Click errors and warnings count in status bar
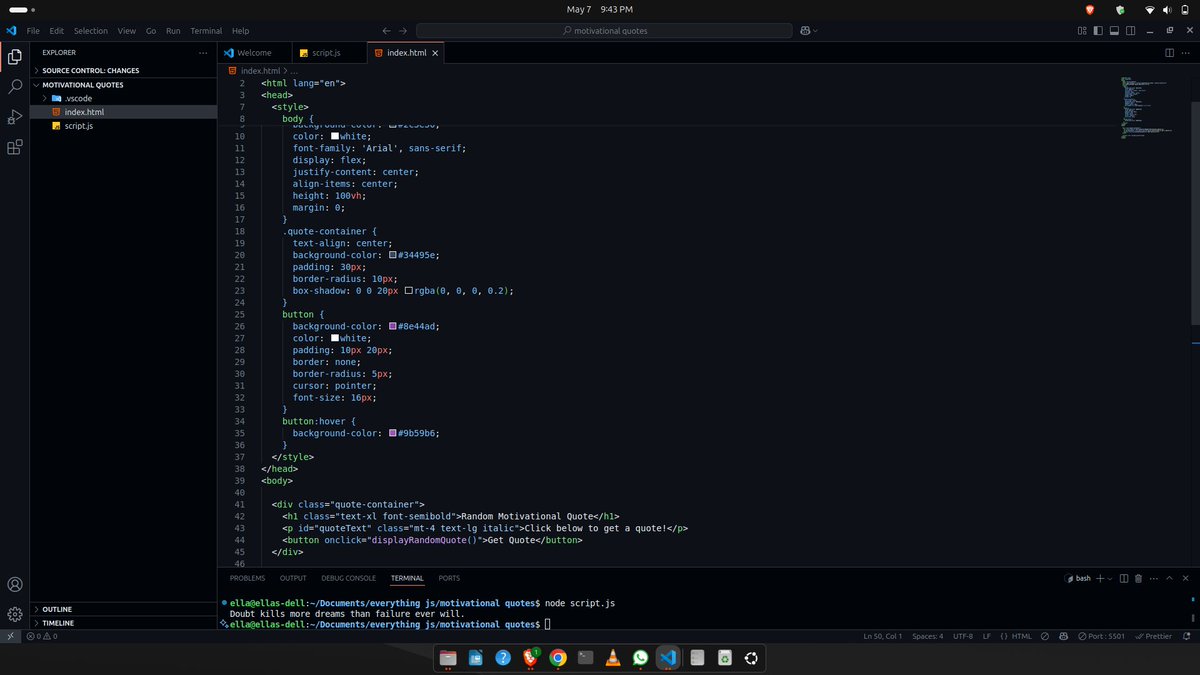 pos(42,636)
